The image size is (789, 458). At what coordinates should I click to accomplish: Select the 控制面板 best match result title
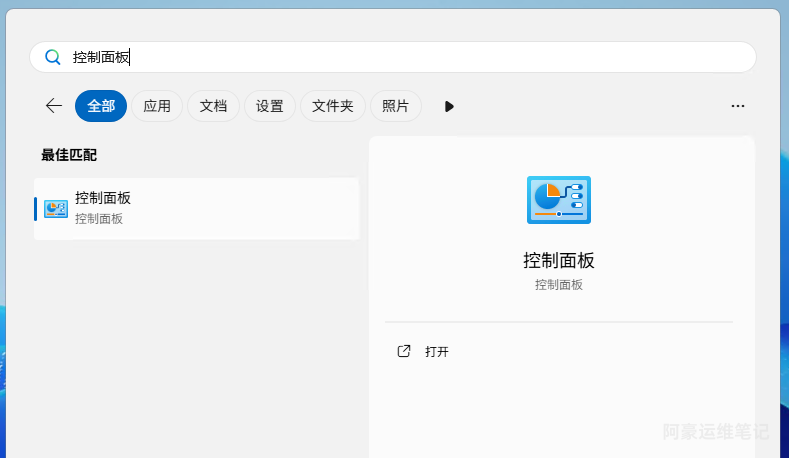[x=103, y=198]
